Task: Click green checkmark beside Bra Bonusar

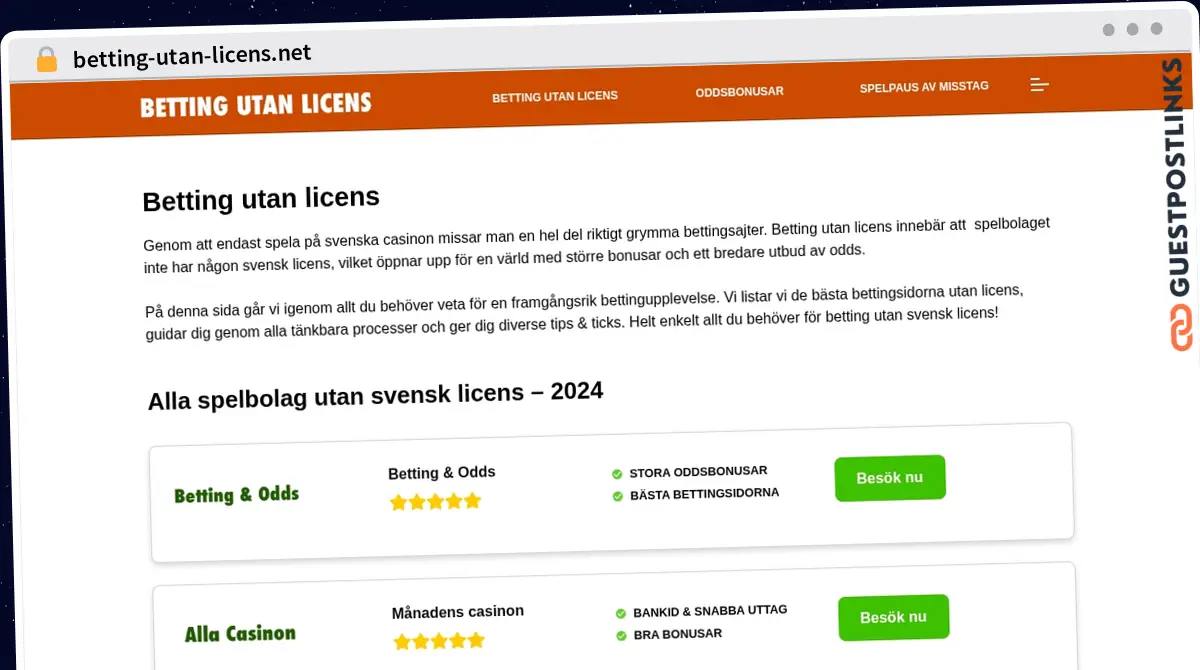Action: click(621, 635)
